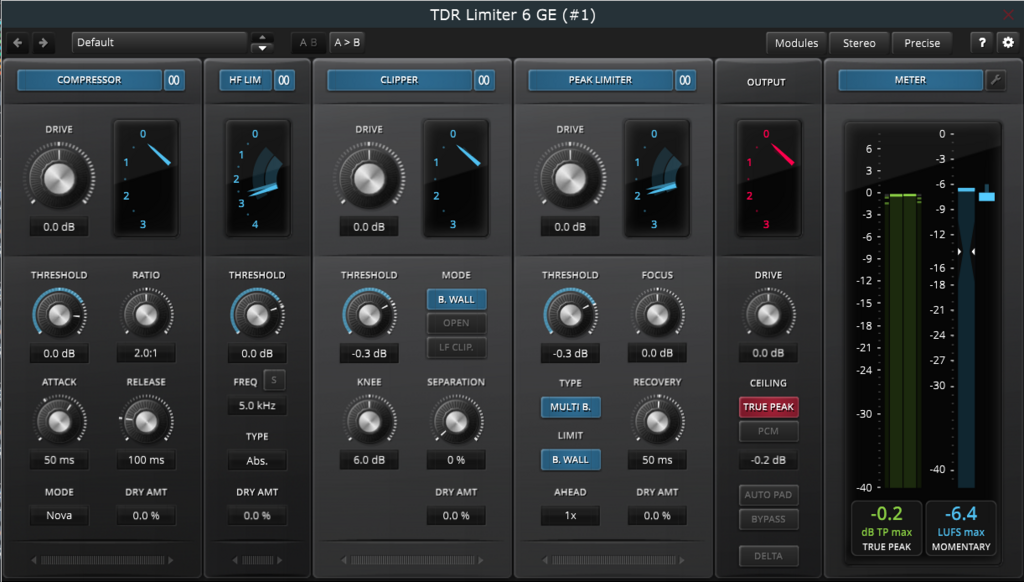Click the Peak Limiter DRIVE knob
1024x582 pixels.
570,178
